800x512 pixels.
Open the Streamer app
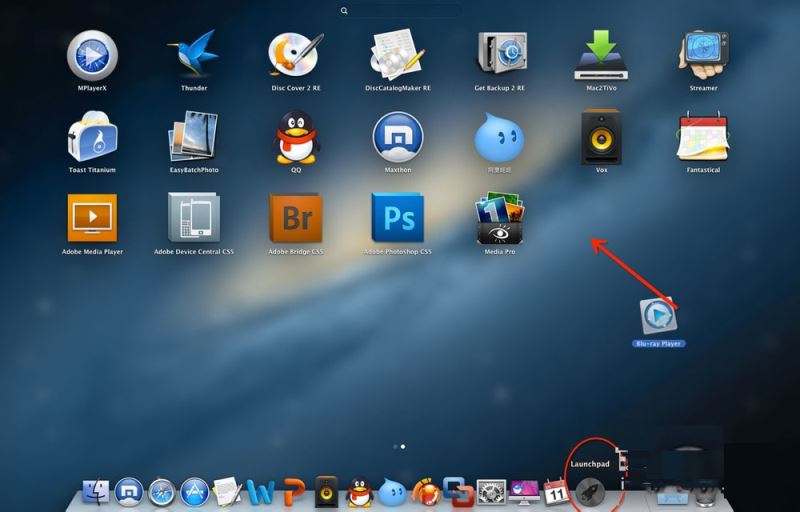704,55
